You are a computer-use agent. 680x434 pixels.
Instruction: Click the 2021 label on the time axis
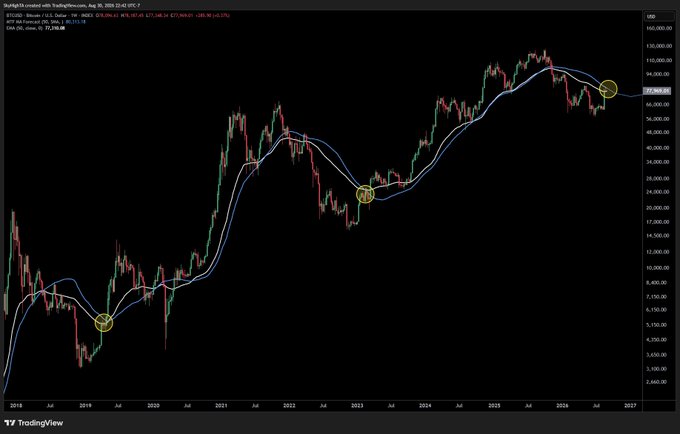[x=221, y=406]
